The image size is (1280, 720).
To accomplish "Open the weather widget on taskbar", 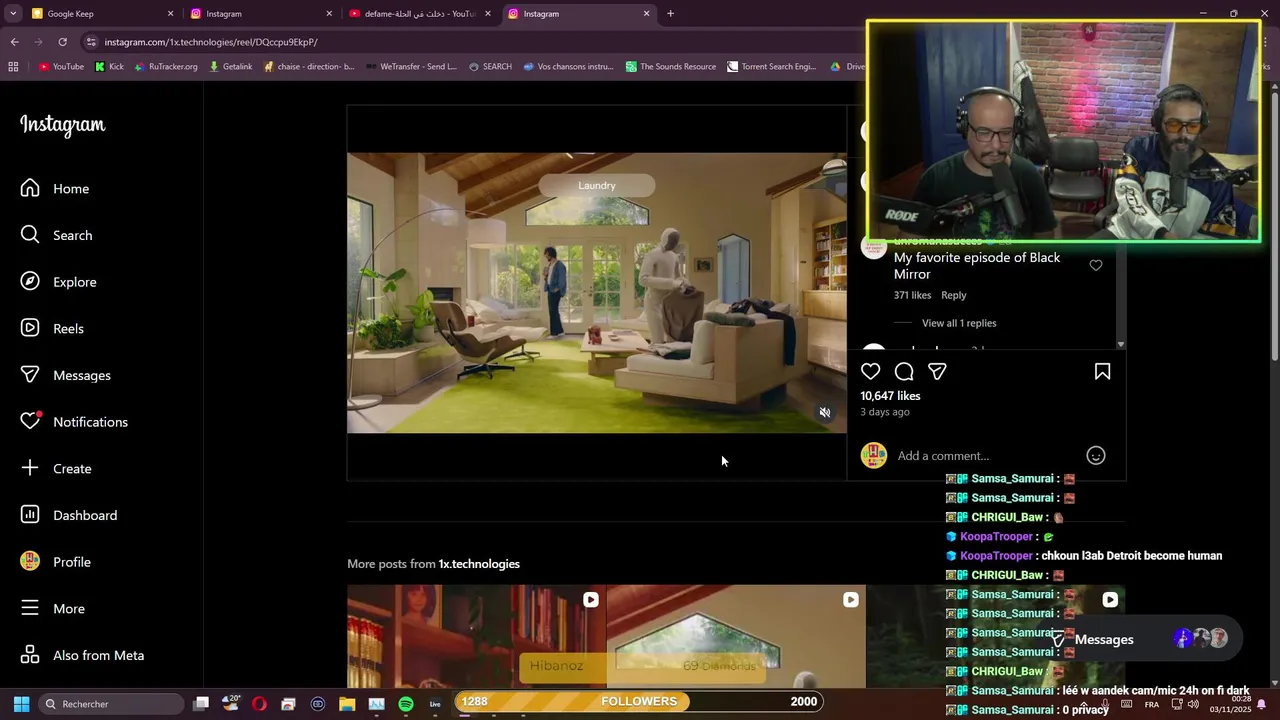I will click(x=230, y=704).
